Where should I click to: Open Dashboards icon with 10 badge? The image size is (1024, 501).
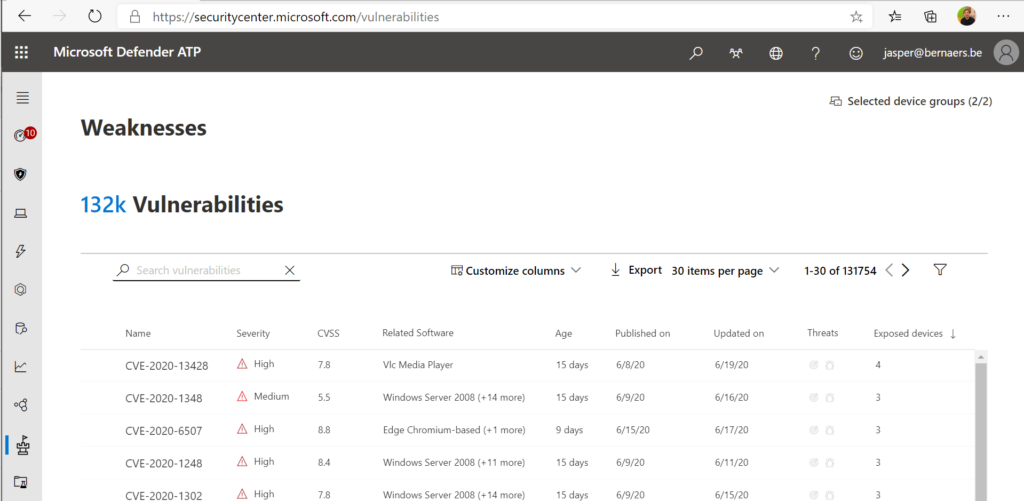click(x=24, y=135)
